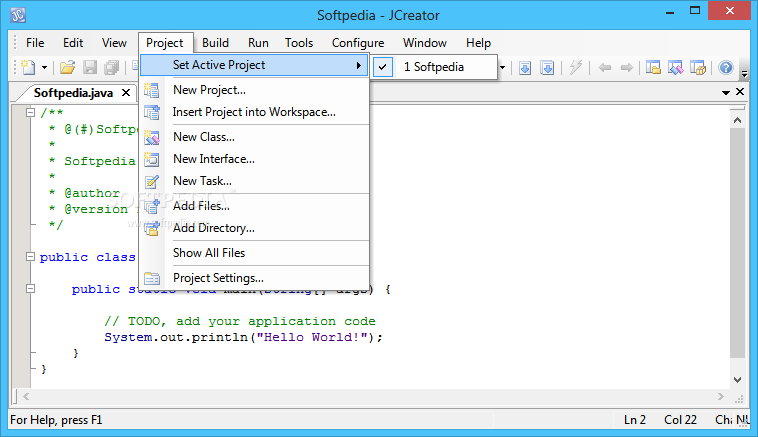Viewport: 758px width, 437px height.
Task: Click the first blue down-arrow compile icon
Action: click(525, 68)
